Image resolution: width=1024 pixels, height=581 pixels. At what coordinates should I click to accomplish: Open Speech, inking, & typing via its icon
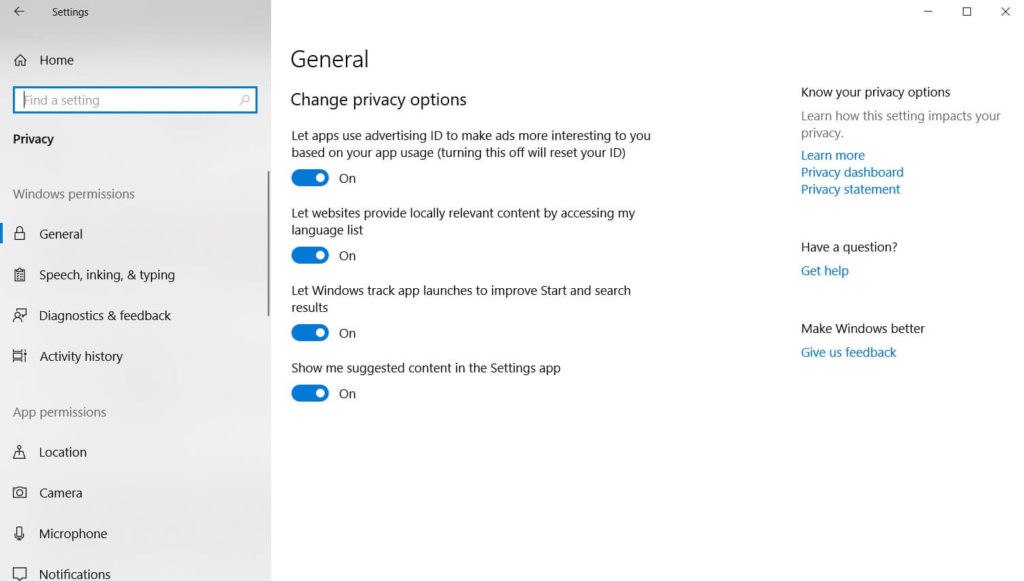(x=21, y=275)
